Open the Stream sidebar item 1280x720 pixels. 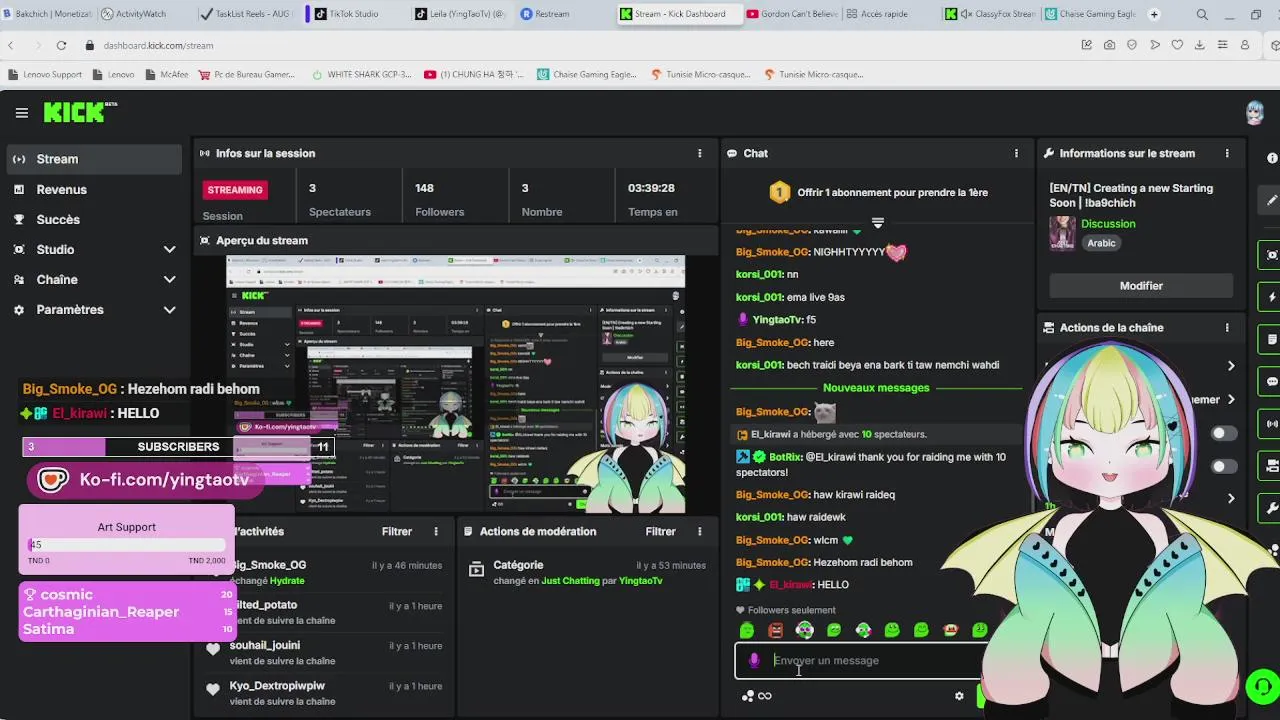click(x=95, y=159)
